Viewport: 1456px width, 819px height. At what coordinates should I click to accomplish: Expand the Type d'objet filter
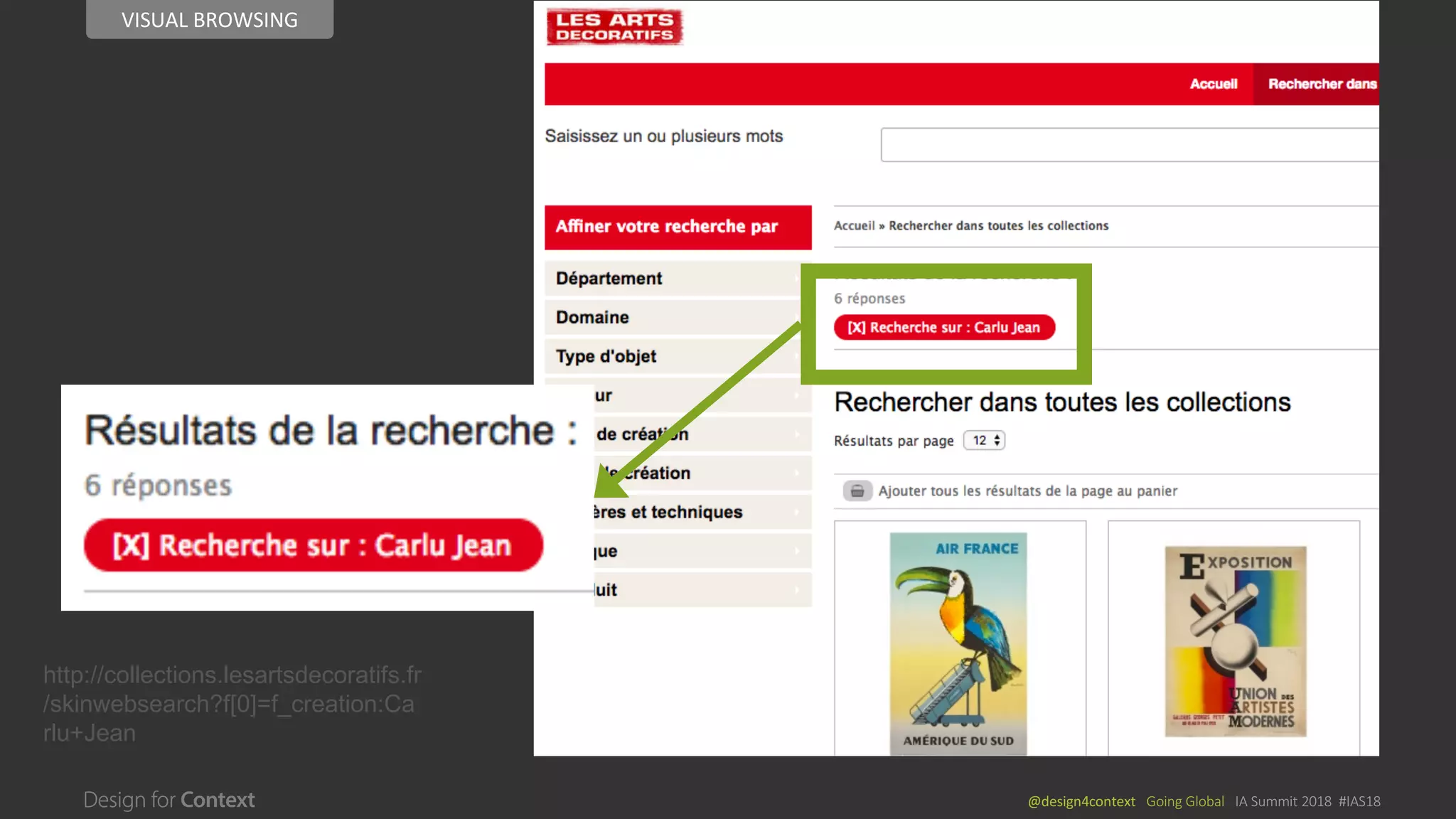[678, 356]
